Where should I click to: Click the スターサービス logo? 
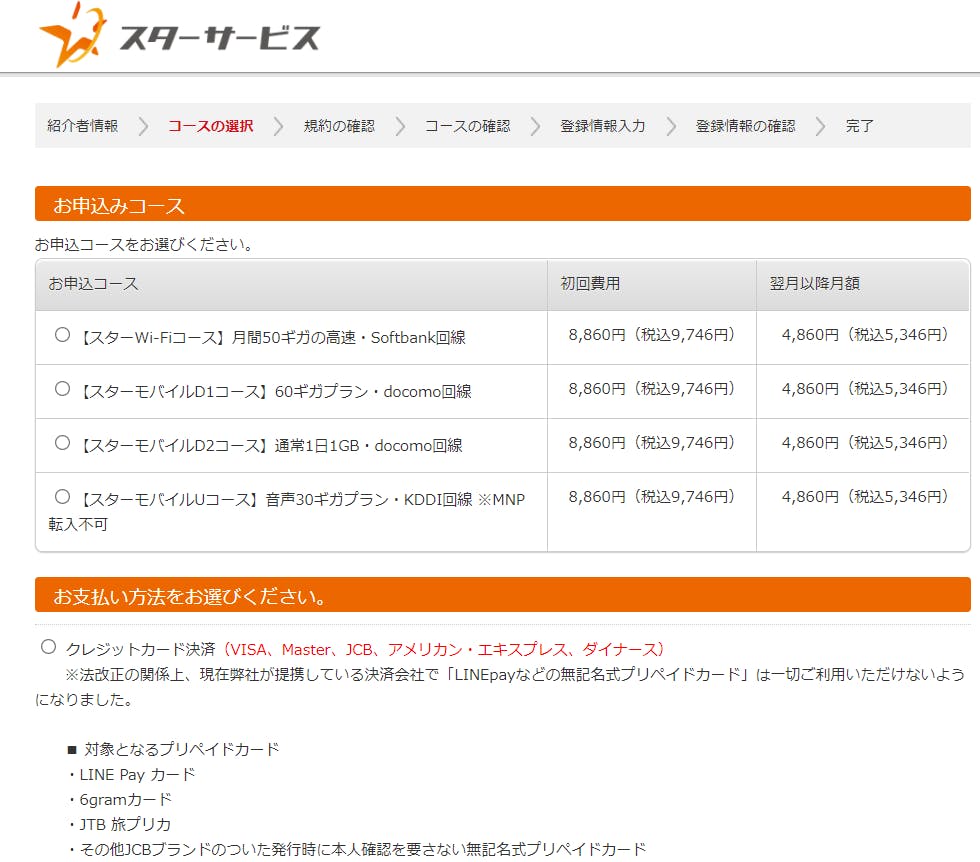pyautogui.click(x=180, y=35)
